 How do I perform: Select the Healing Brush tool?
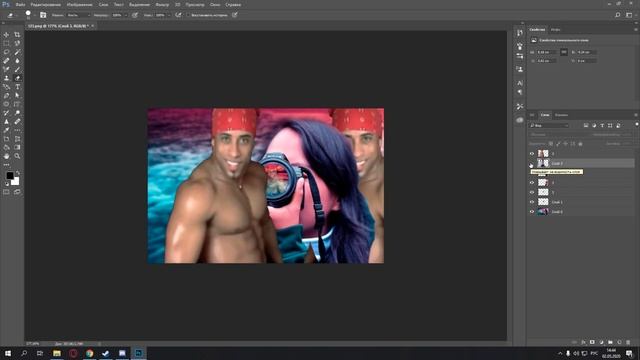[x=6, y=61]
